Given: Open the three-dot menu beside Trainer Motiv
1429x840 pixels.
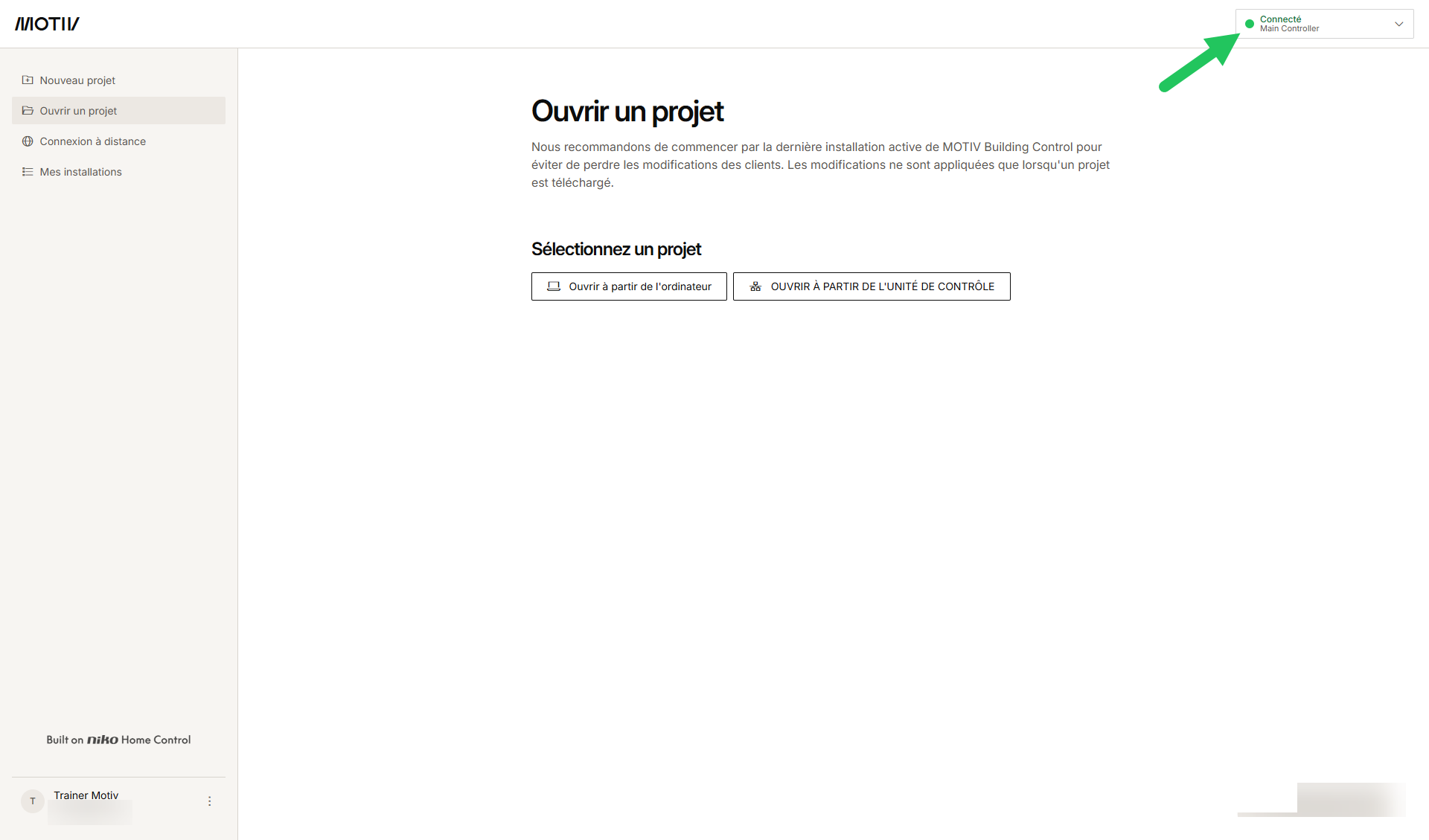Looking at the screenshot, I should (x=210, y=801).
